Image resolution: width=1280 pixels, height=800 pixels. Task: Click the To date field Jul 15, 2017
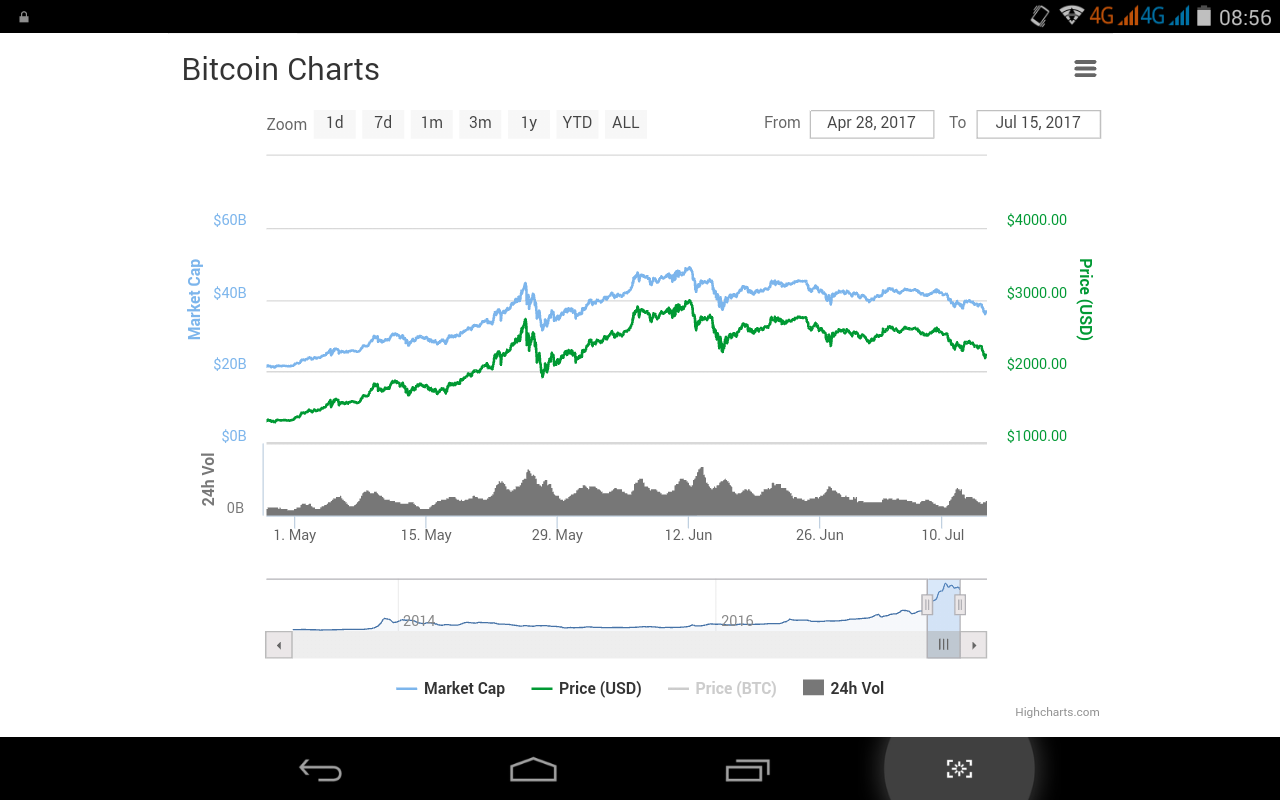point(1038,123)
